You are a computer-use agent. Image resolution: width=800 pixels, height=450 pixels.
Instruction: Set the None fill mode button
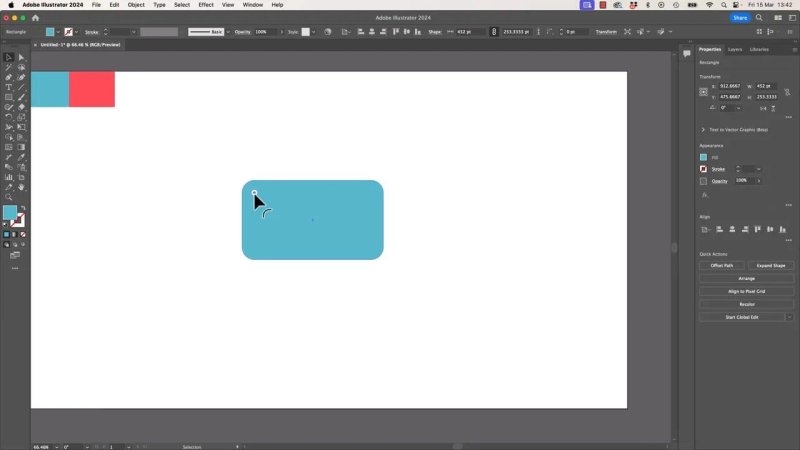click(22, 235)
